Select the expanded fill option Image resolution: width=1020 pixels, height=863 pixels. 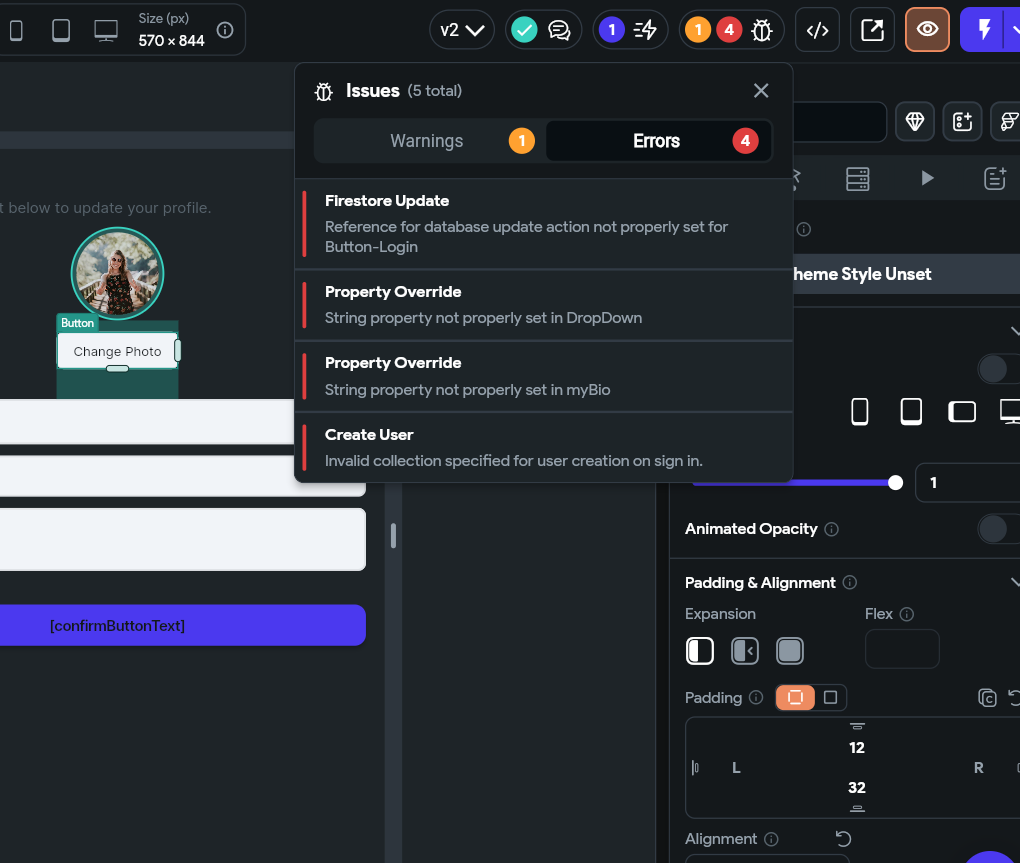point(790,650)
